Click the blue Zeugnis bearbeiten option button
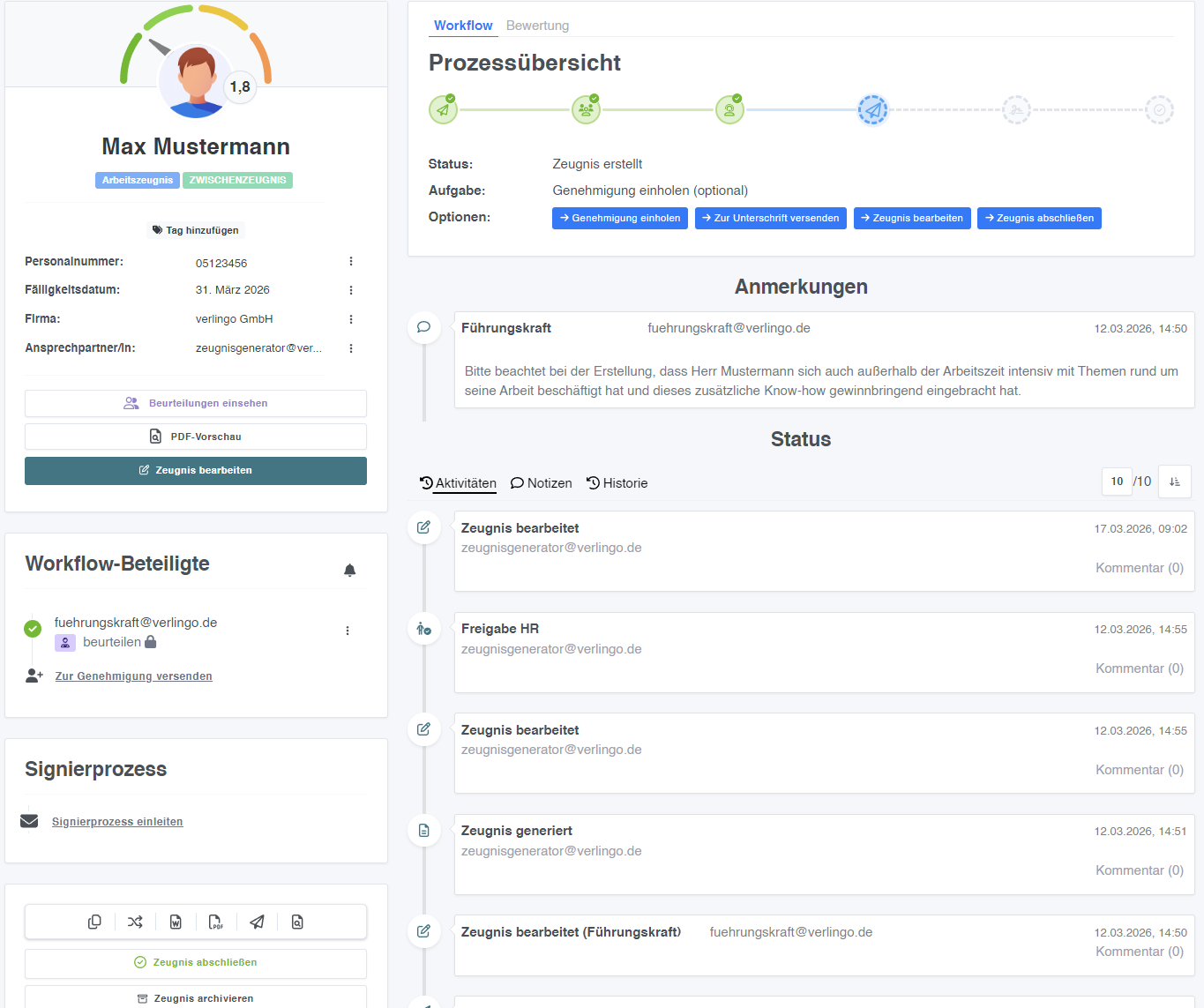This screenshot has width=1204, height=1008. point(912,218)
